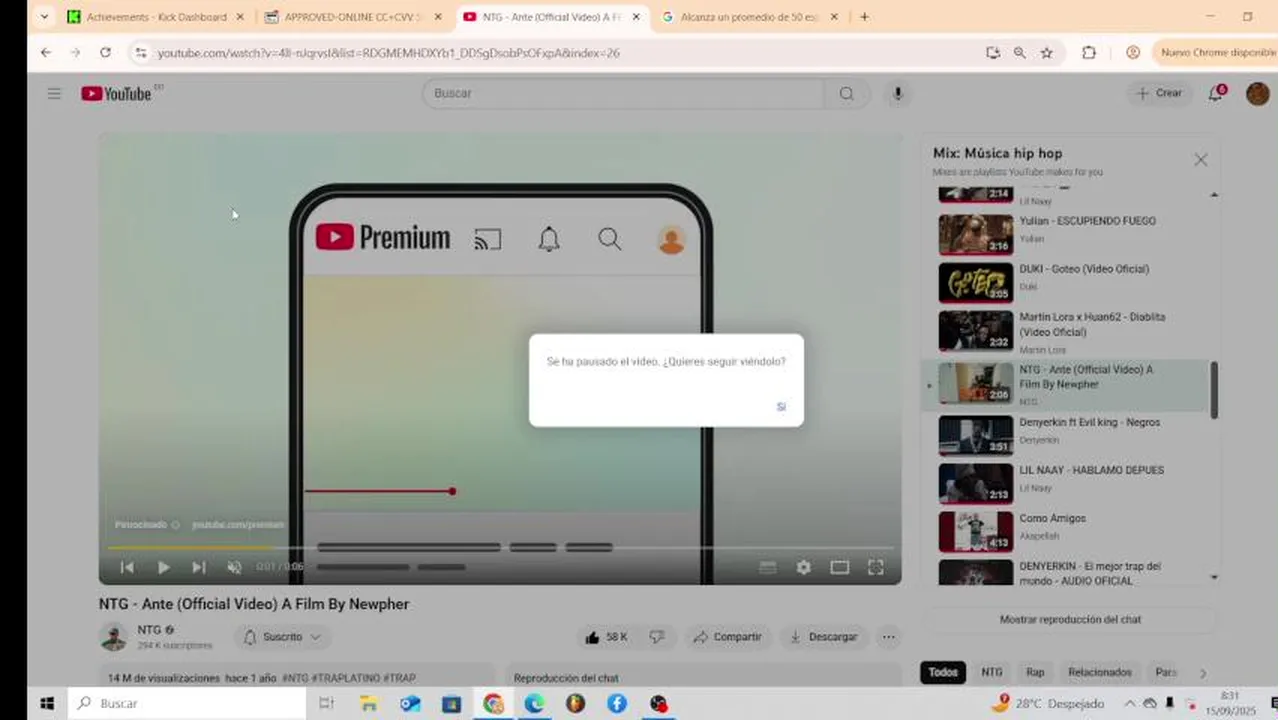The height and width of the screenshot is (720, 1278).
Task: Switch to theater mode in the player
Action: pyautogui.click(x=839, y=567)
